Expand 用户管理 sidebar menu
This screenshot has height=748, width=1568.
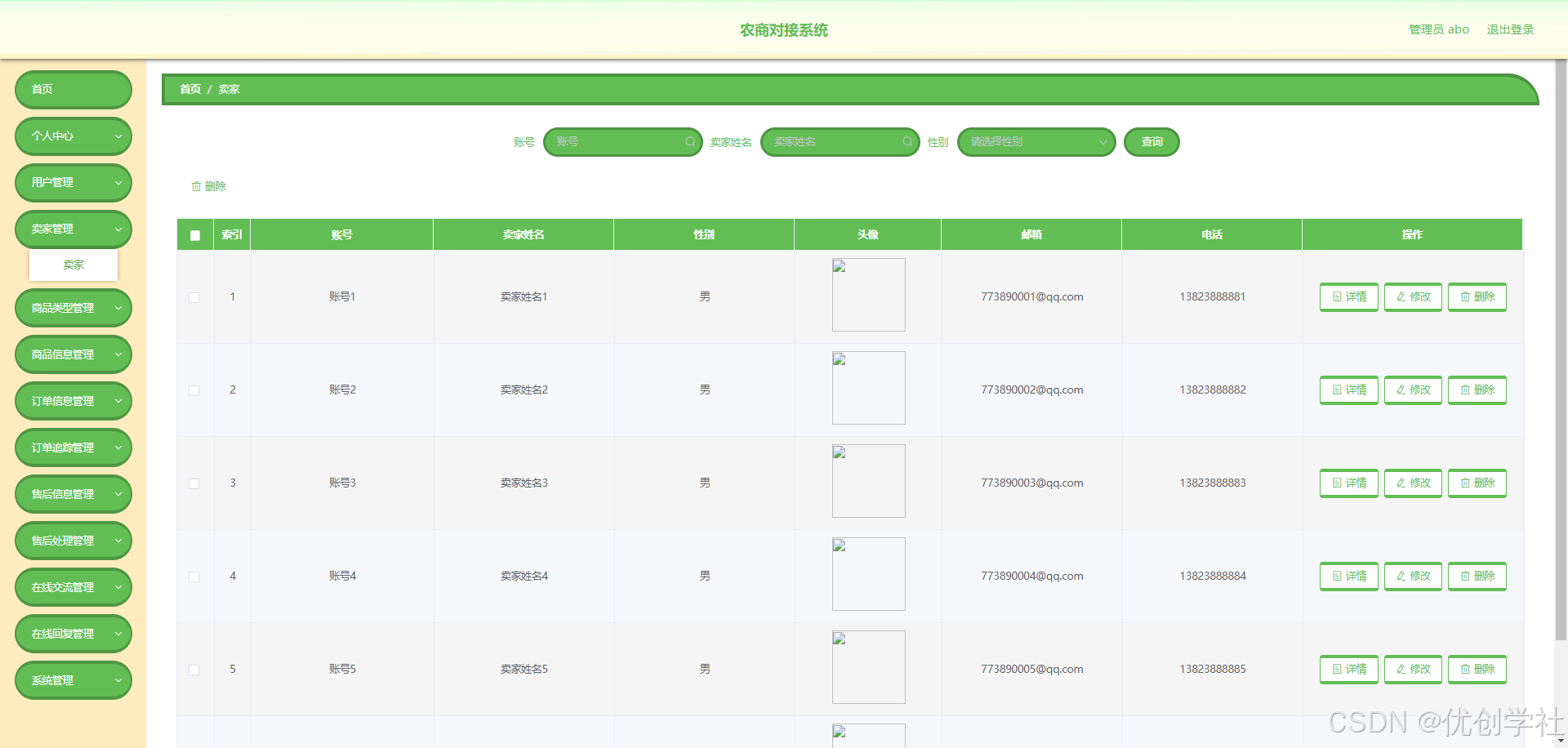73,183
